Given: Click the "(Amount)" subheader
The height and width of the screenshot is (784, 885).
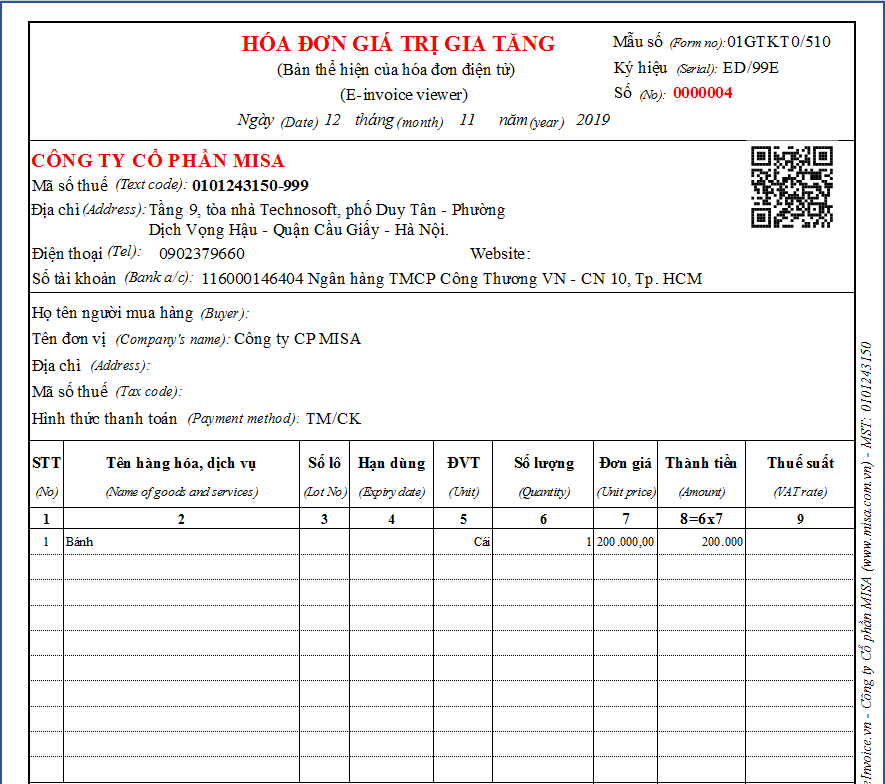Looking at the screenshot, I should pyautogui.click(x=702, y=492).
